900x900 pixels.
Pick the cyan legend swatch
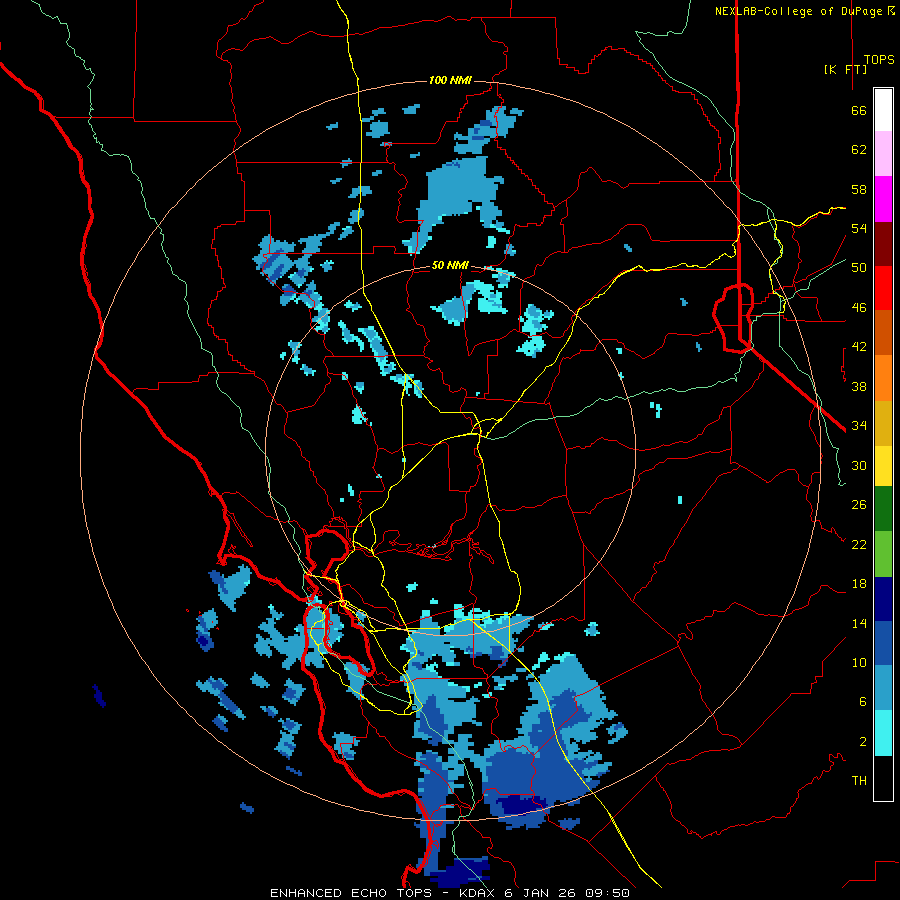(883, 733)
